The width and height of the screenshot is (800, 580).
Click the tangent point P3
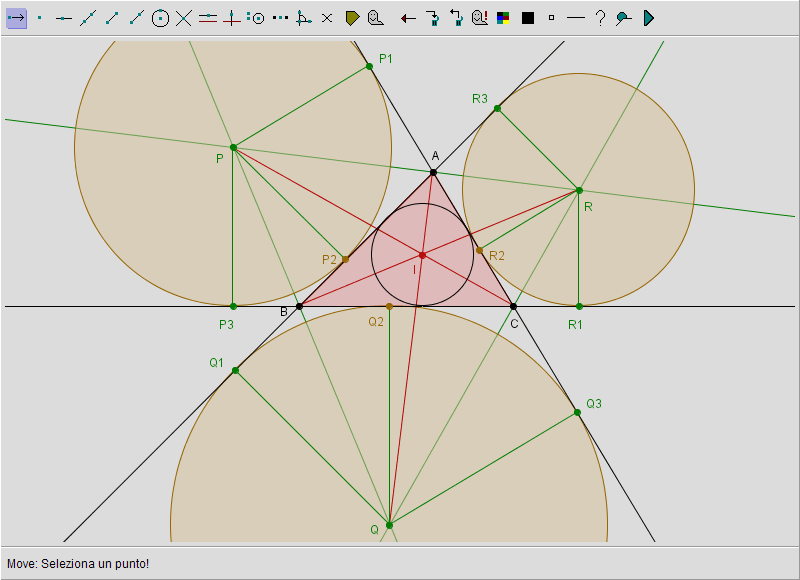(233, 306)
